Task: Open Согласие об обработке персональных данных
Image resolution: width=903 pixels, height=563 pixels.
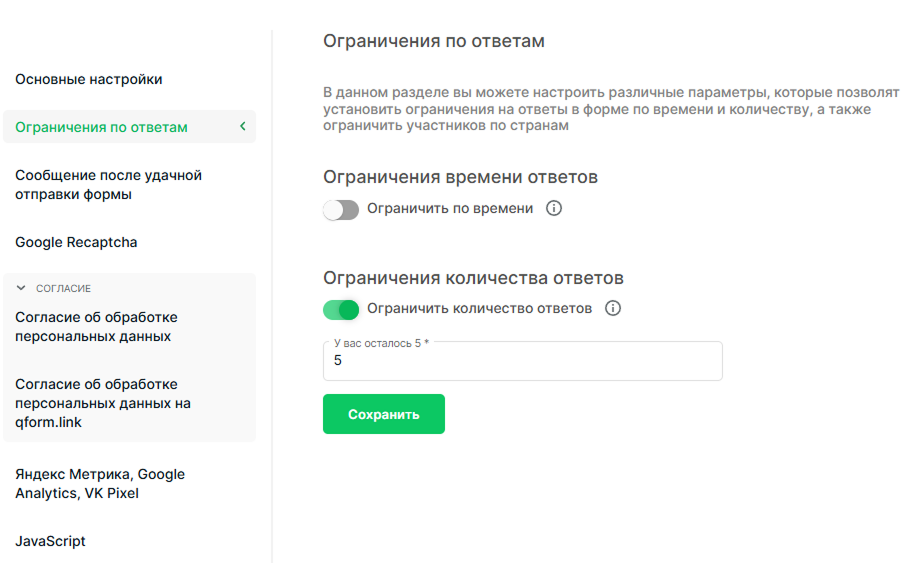Action: click(x=96, y=326)
